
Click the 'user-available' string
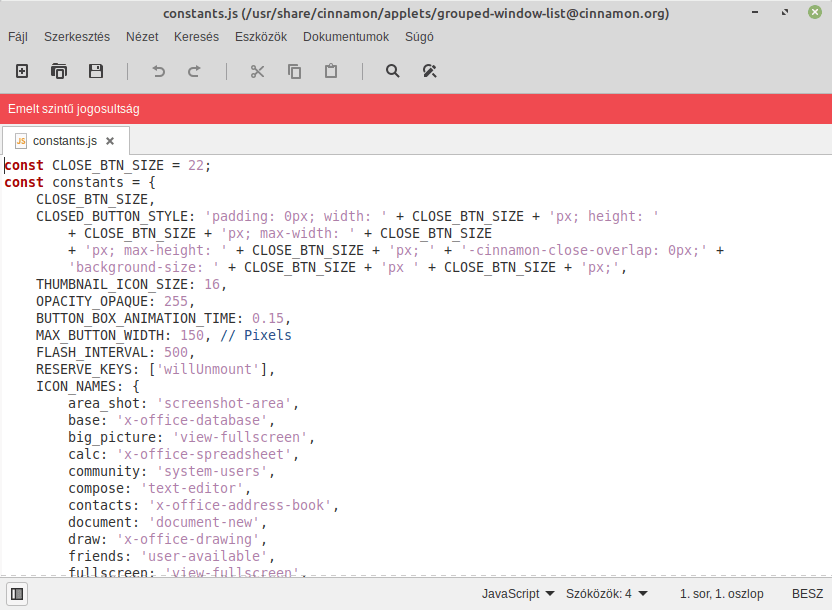(x=204, y=556)
